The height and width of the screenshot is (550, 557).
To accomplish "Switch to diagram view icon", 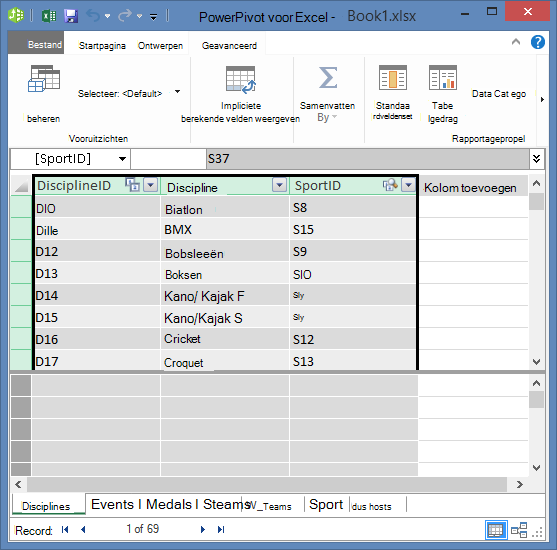I will (x=519, y=530).
